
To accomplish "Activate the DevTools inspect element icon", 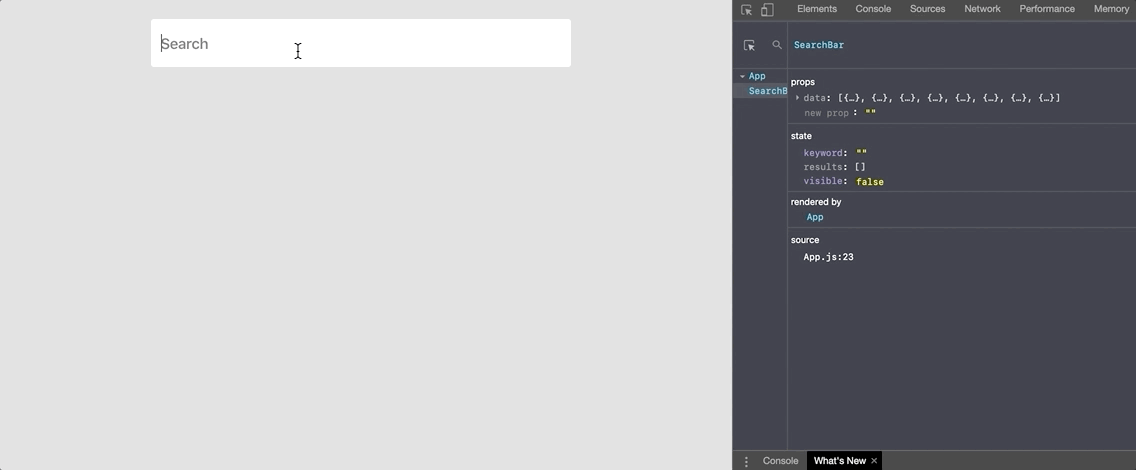I will [746, 9].
